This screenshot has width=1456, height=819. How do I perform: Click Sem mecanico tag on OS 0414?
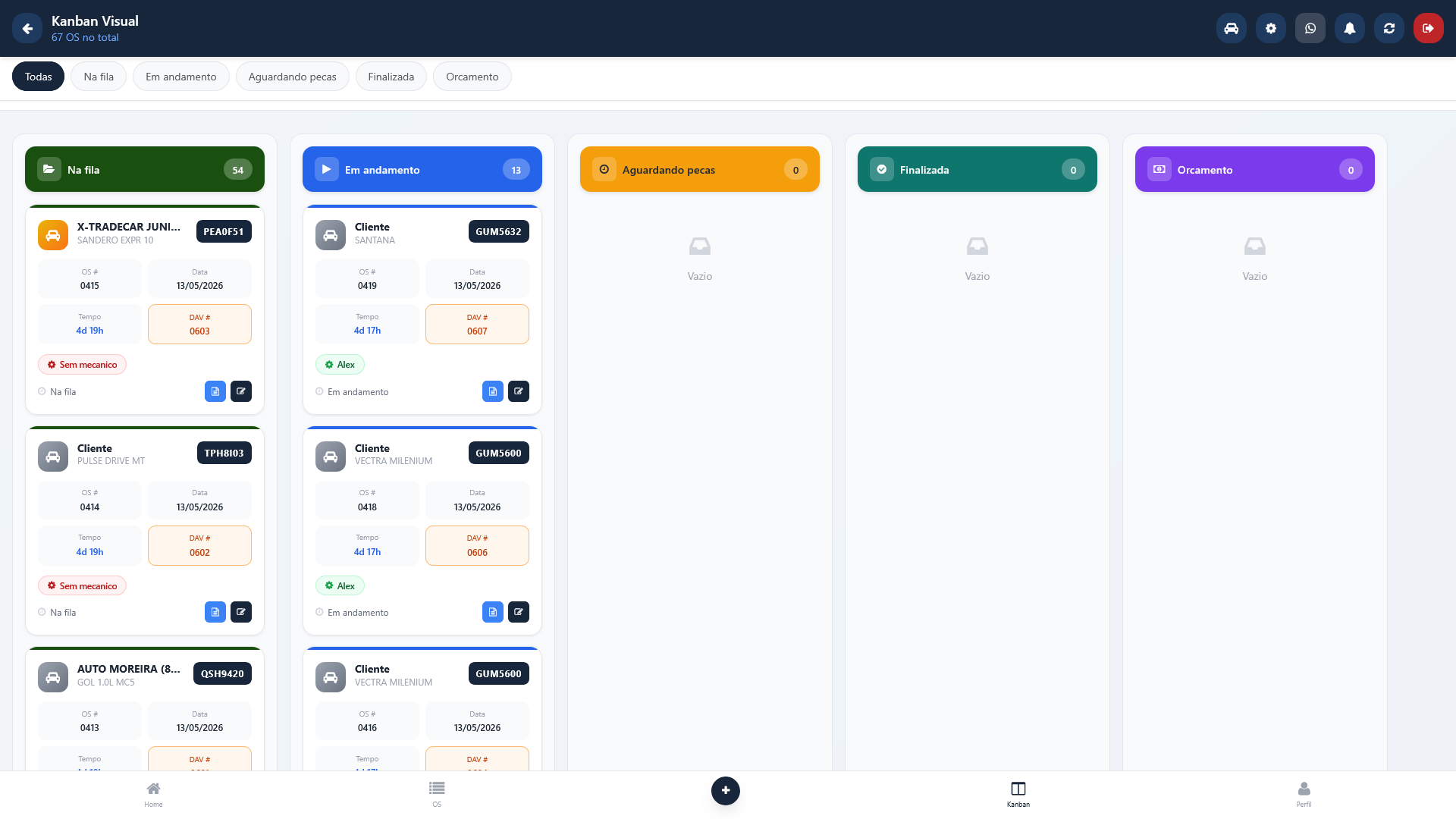click(82, 585)
